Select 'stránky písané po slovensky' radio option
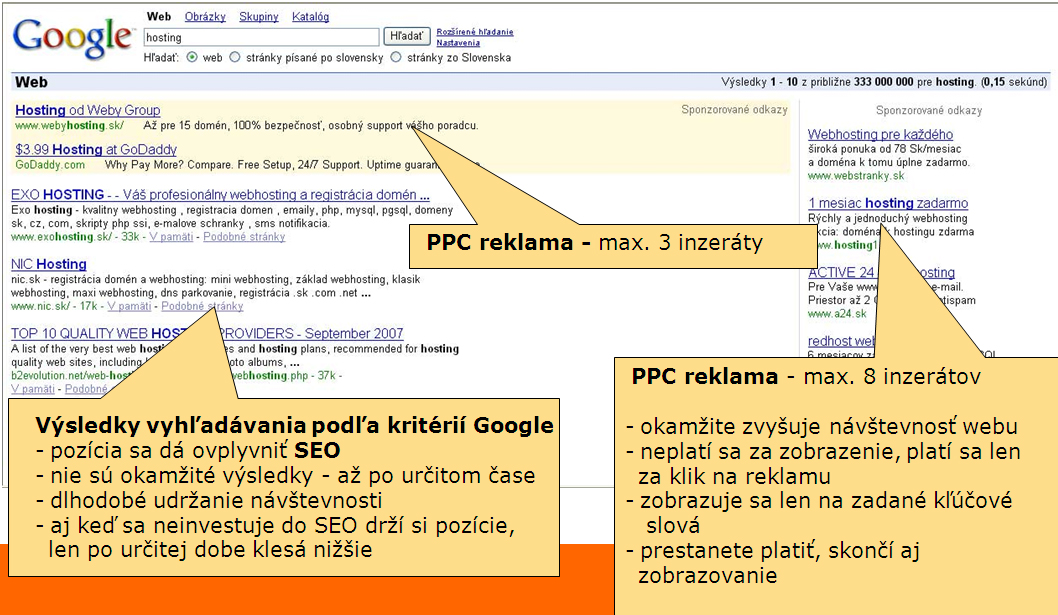The image size is (1058, 615). [x=235, y=58]
